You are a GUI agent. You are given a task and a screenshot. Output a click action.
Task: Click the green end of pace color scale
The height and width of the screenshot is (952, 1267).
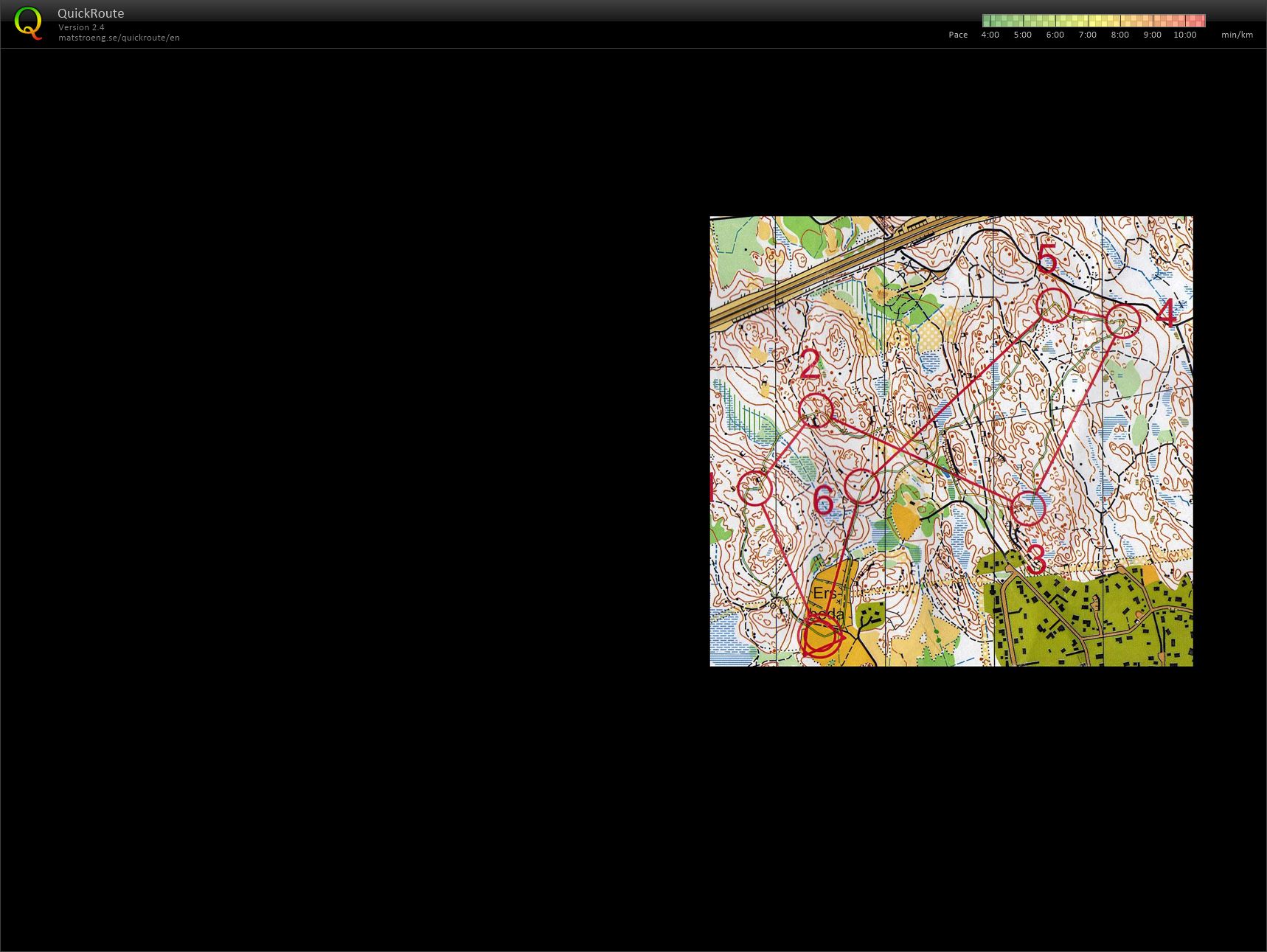point(992,21)
